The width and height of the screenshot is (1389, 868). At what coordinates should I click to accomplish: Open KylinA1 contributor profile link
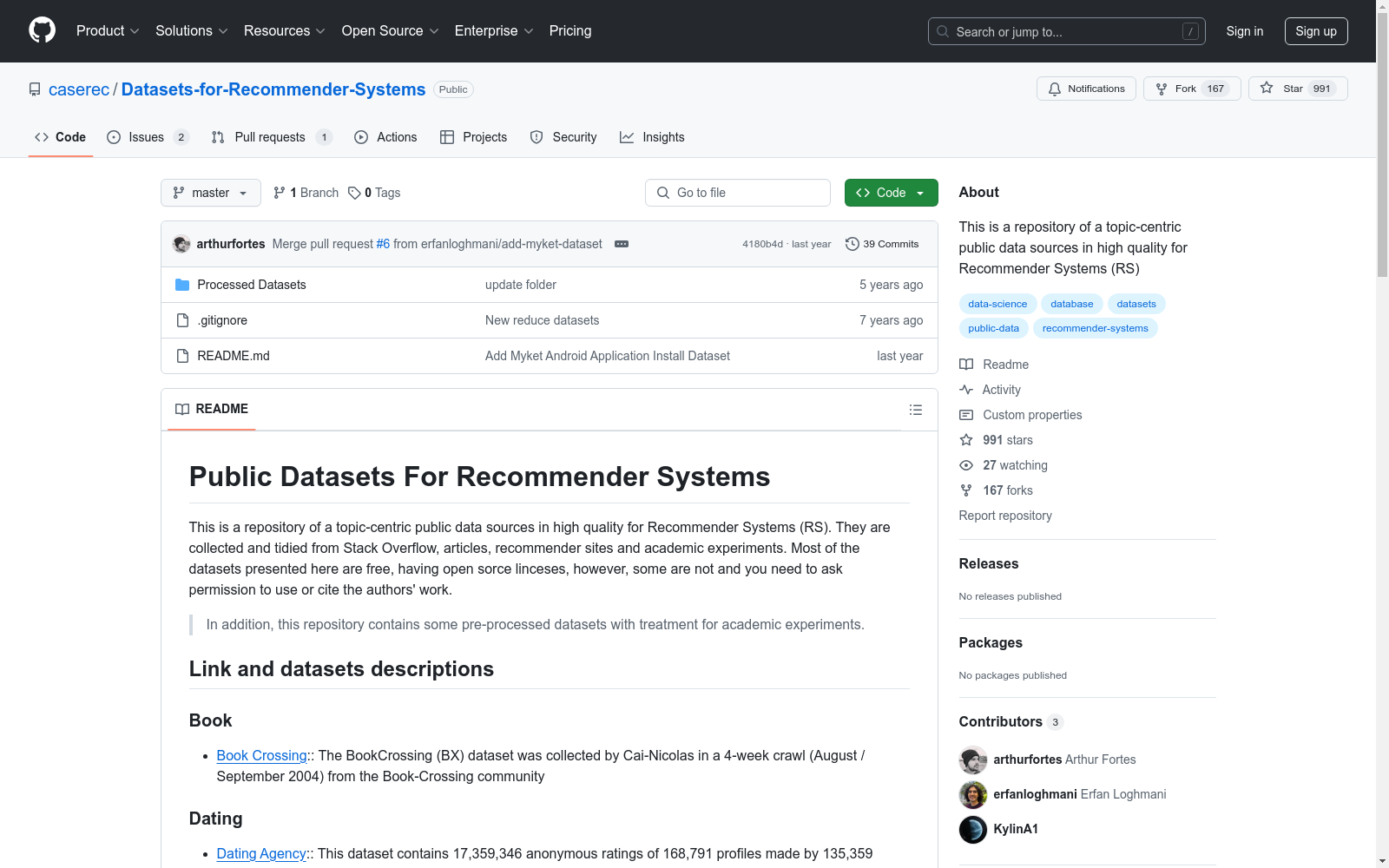pos(1016,829)
